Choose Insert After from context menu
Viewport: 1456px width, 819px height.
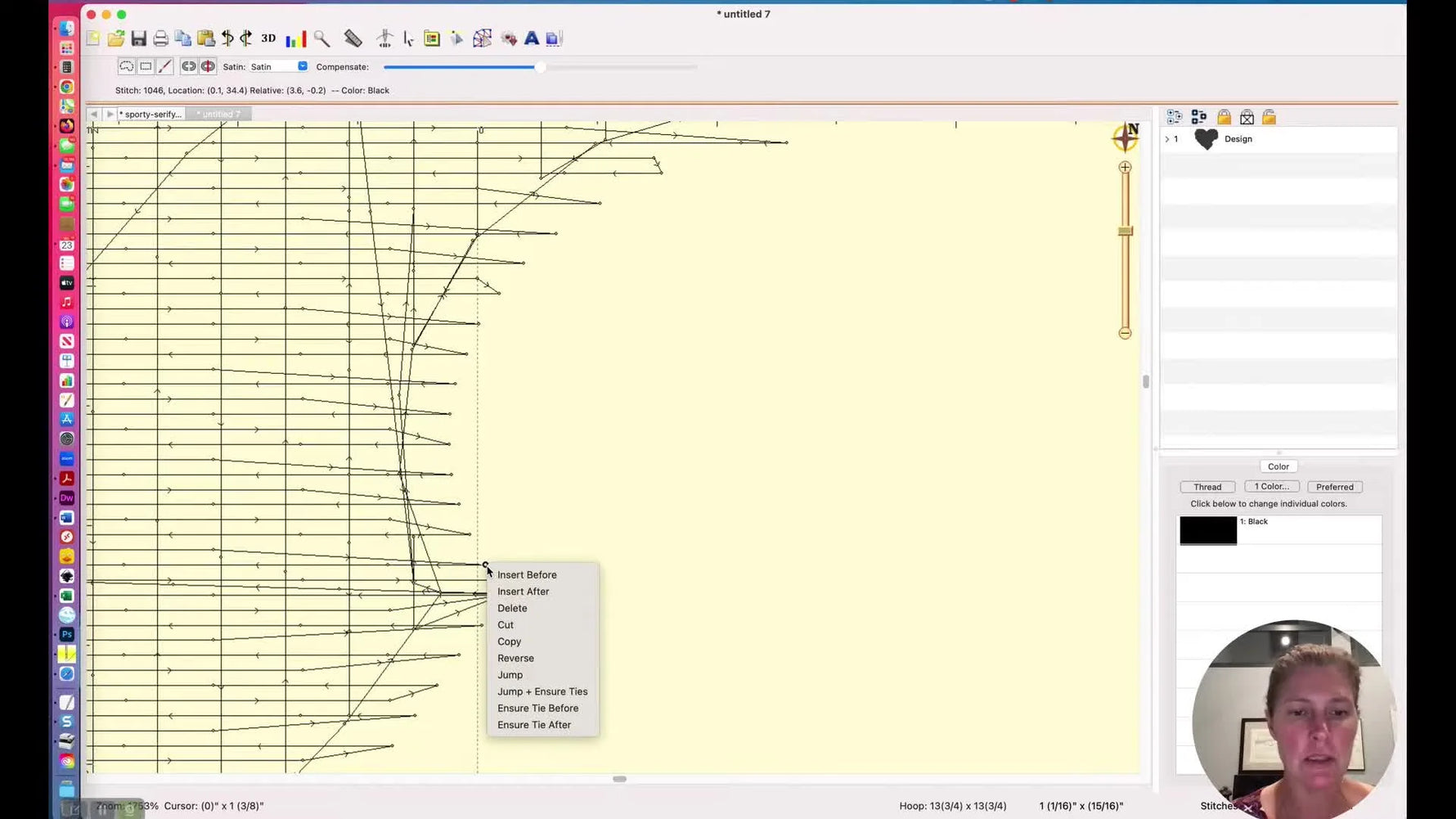[524, 592]
